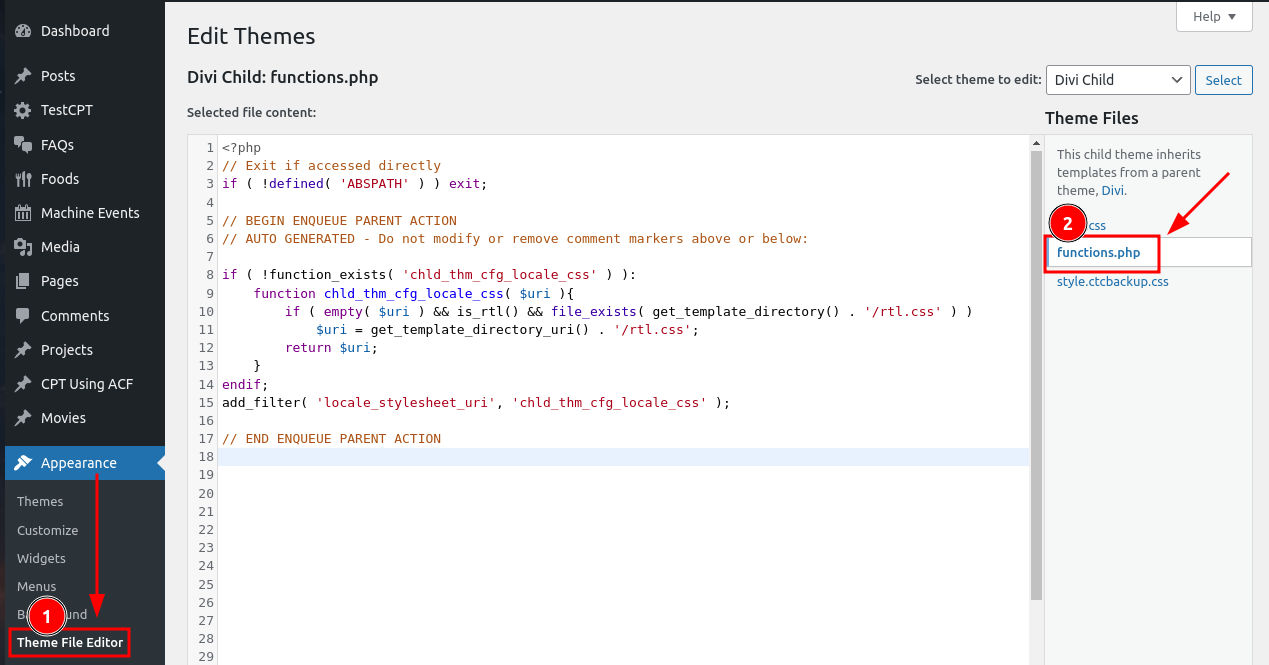
Task: Open functions.php in Theme Files
Action: (1098, 253)
